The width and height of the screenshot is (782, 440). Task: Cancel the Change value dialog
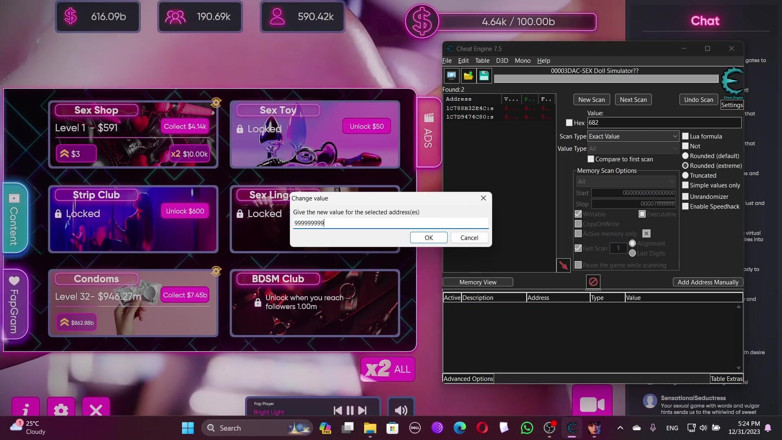tap(469, 237)
